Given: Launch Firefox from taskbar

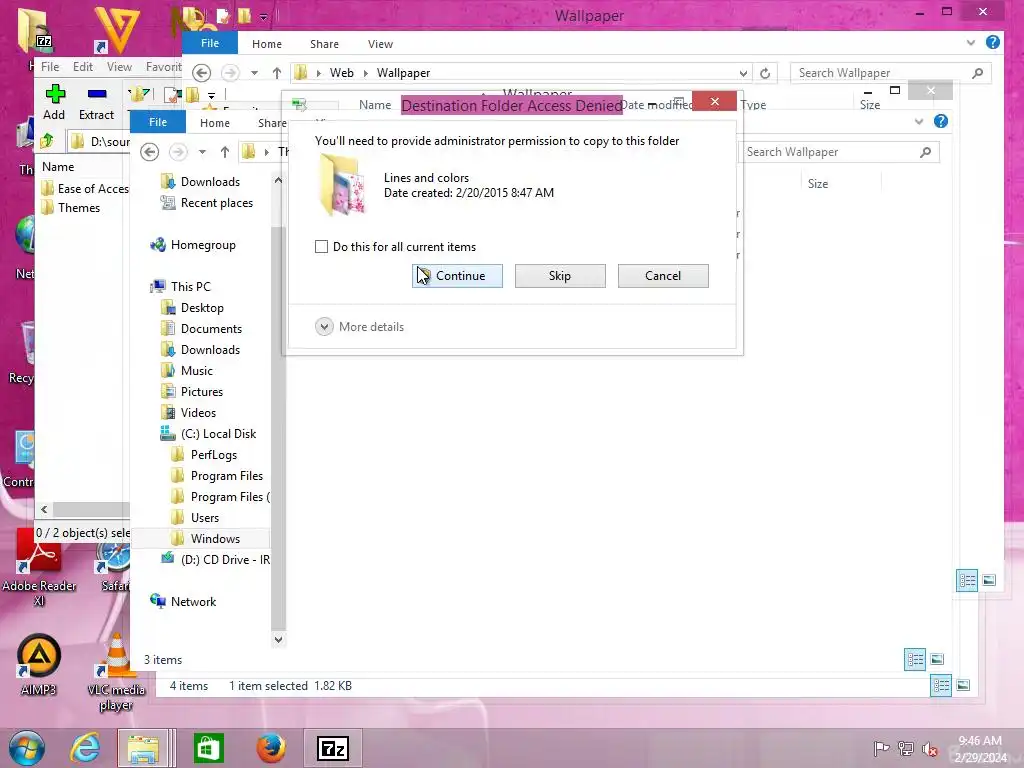Looking at the screenshot, I should point(271,748).
